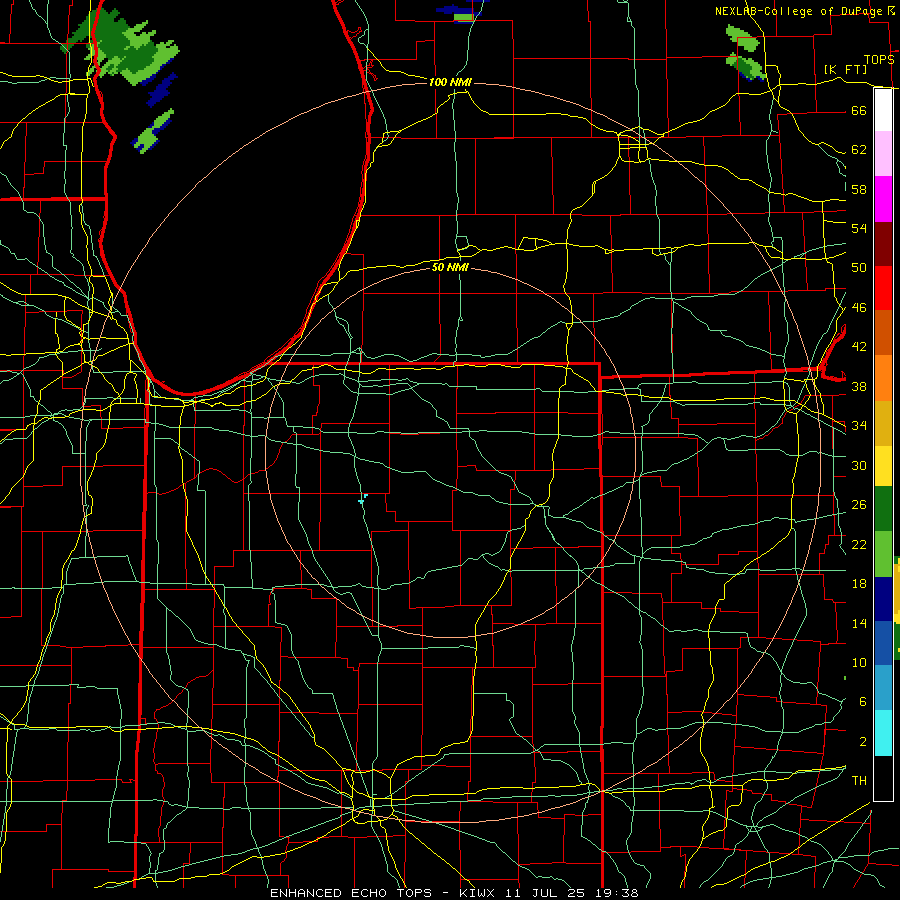Click the "54" legend value
Screen dimensions: 900x900
(x=859, y=228)
